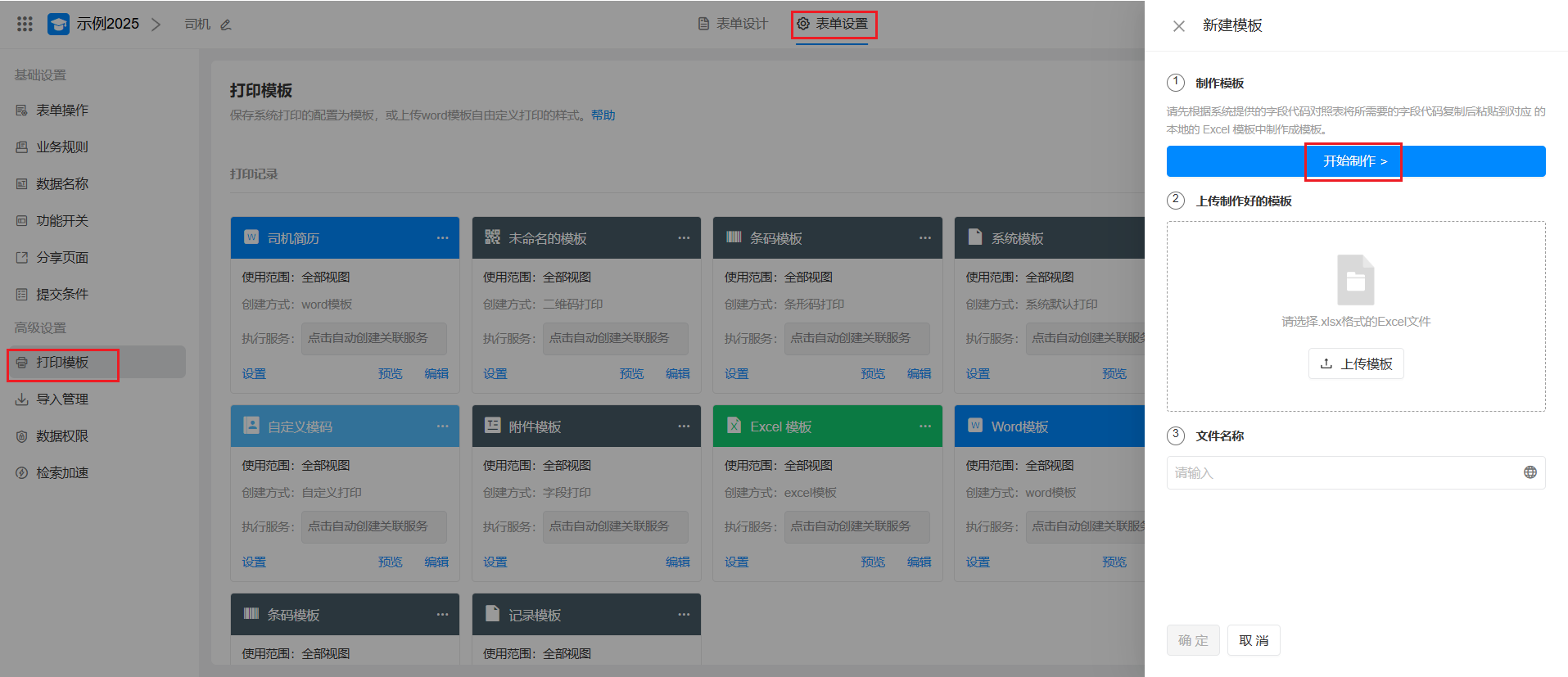Screen dimensions: 1568x677
Task: Click the globe icon in file name field
Action: point(1530,472)
